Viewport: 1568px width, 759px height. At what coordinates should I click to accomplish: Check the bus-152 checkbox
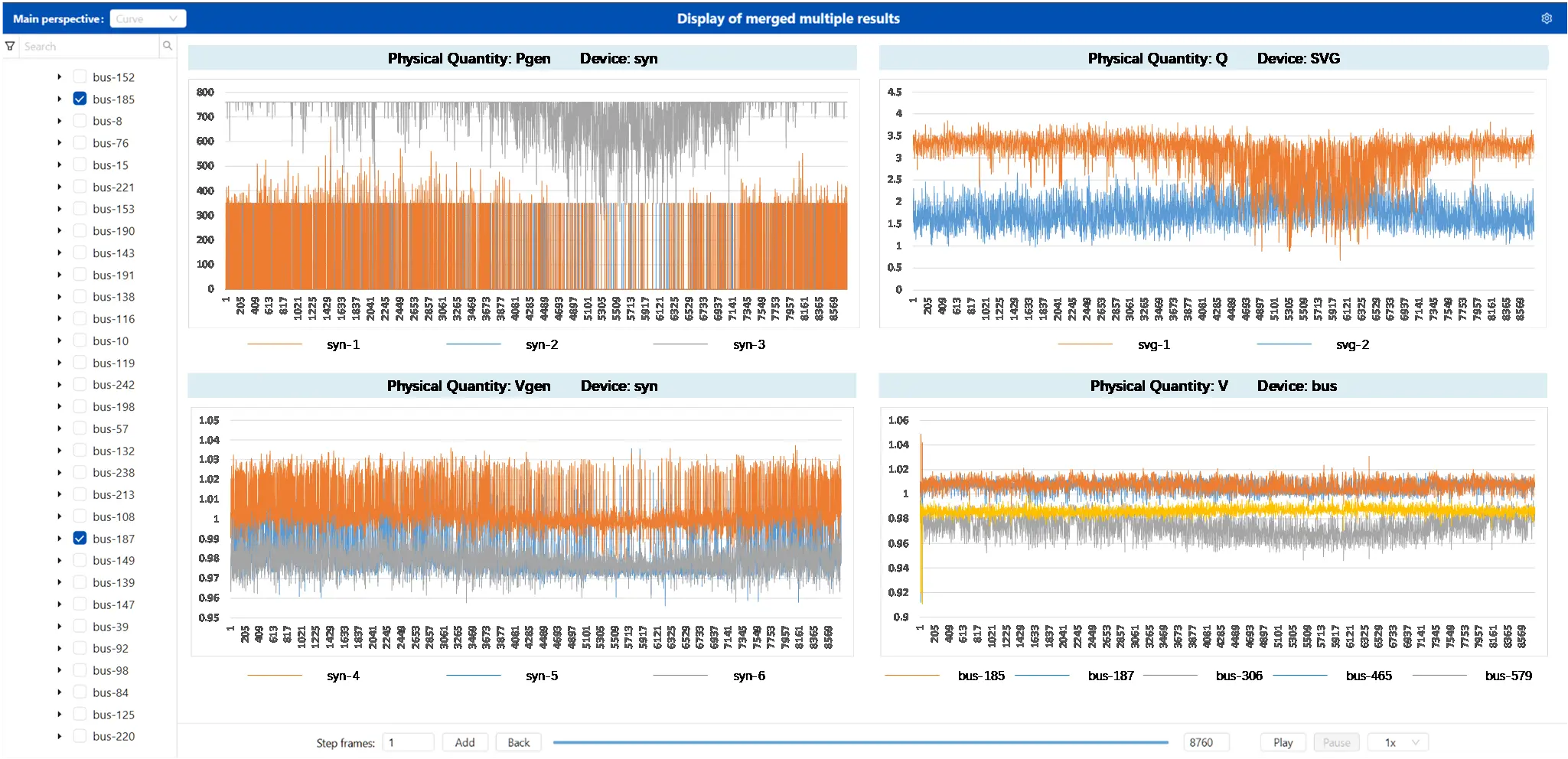pos(80,77)
